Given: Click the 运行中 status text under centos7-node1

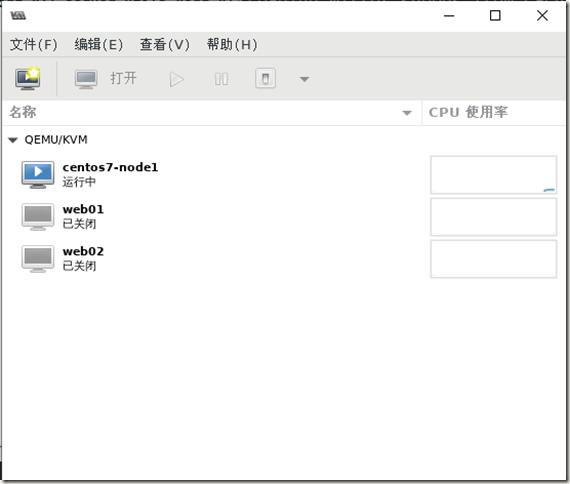Looking at the screenshot, I should [x=79, y=182].
